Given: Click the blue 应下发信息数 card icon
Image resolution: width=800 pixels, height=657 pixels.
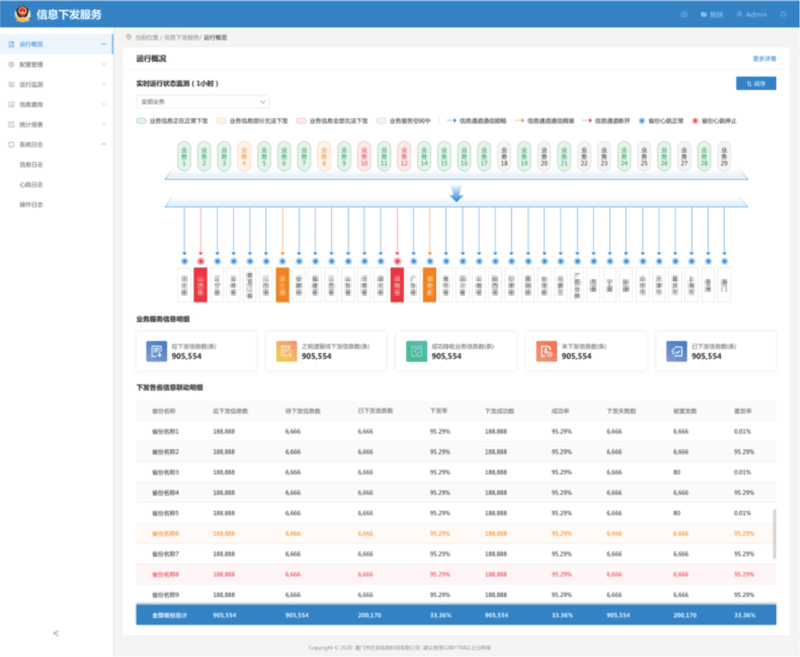Looking at the screenshot, I should pos(155,351).
